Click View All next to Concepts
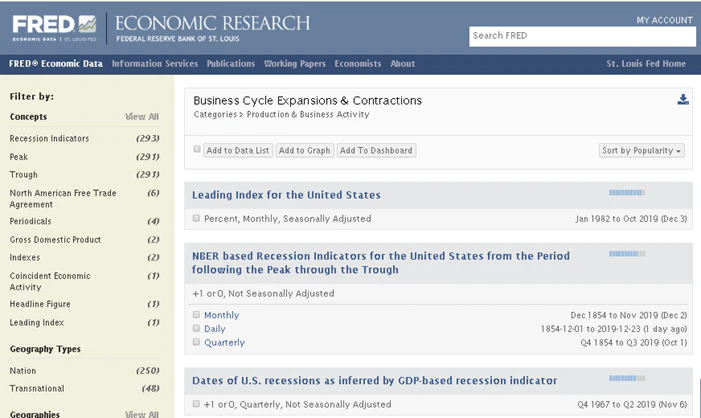 tap(142, 117)
